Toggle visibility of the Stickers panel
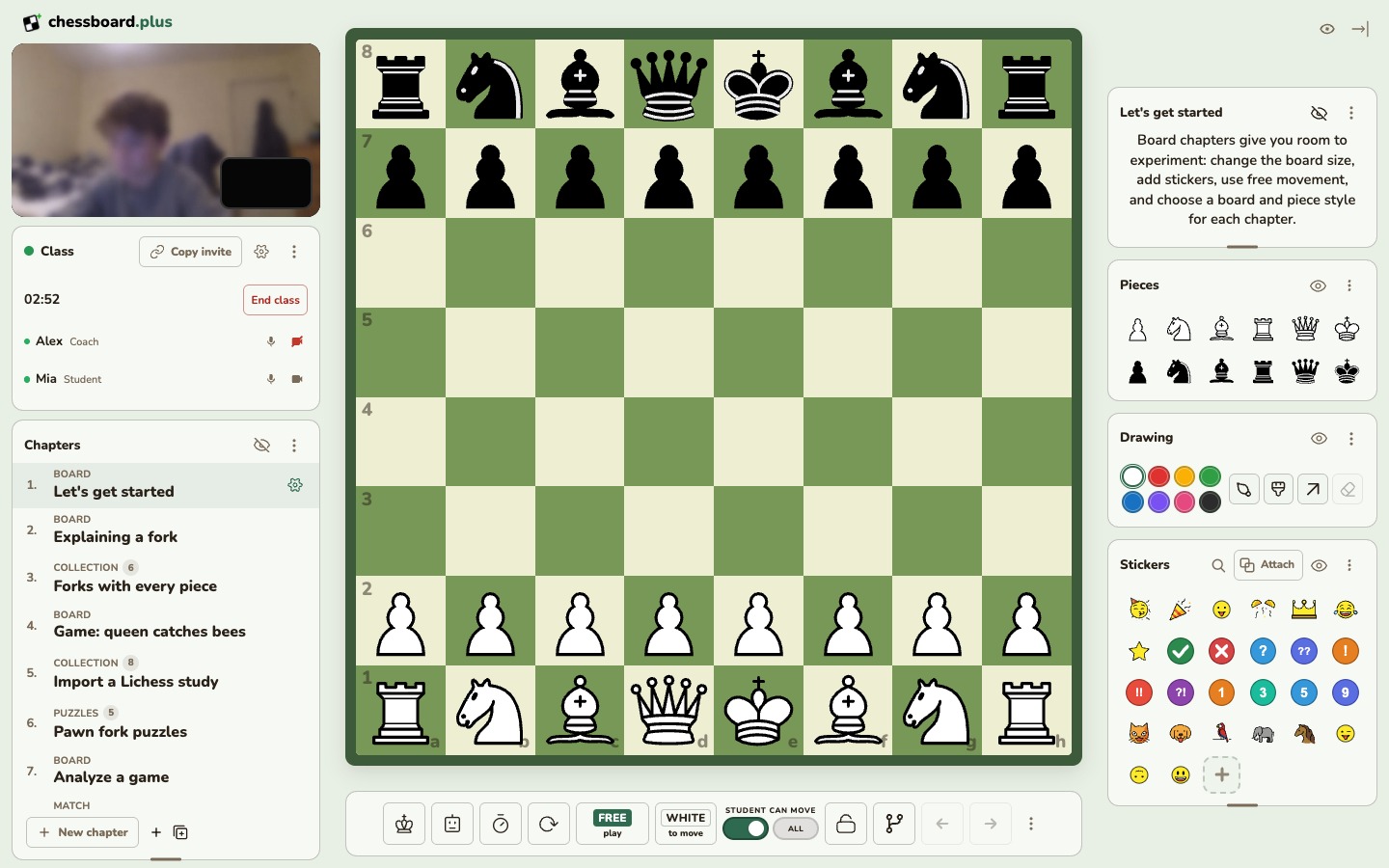This screenshot has height=868, width=1389. point(1320,565)
